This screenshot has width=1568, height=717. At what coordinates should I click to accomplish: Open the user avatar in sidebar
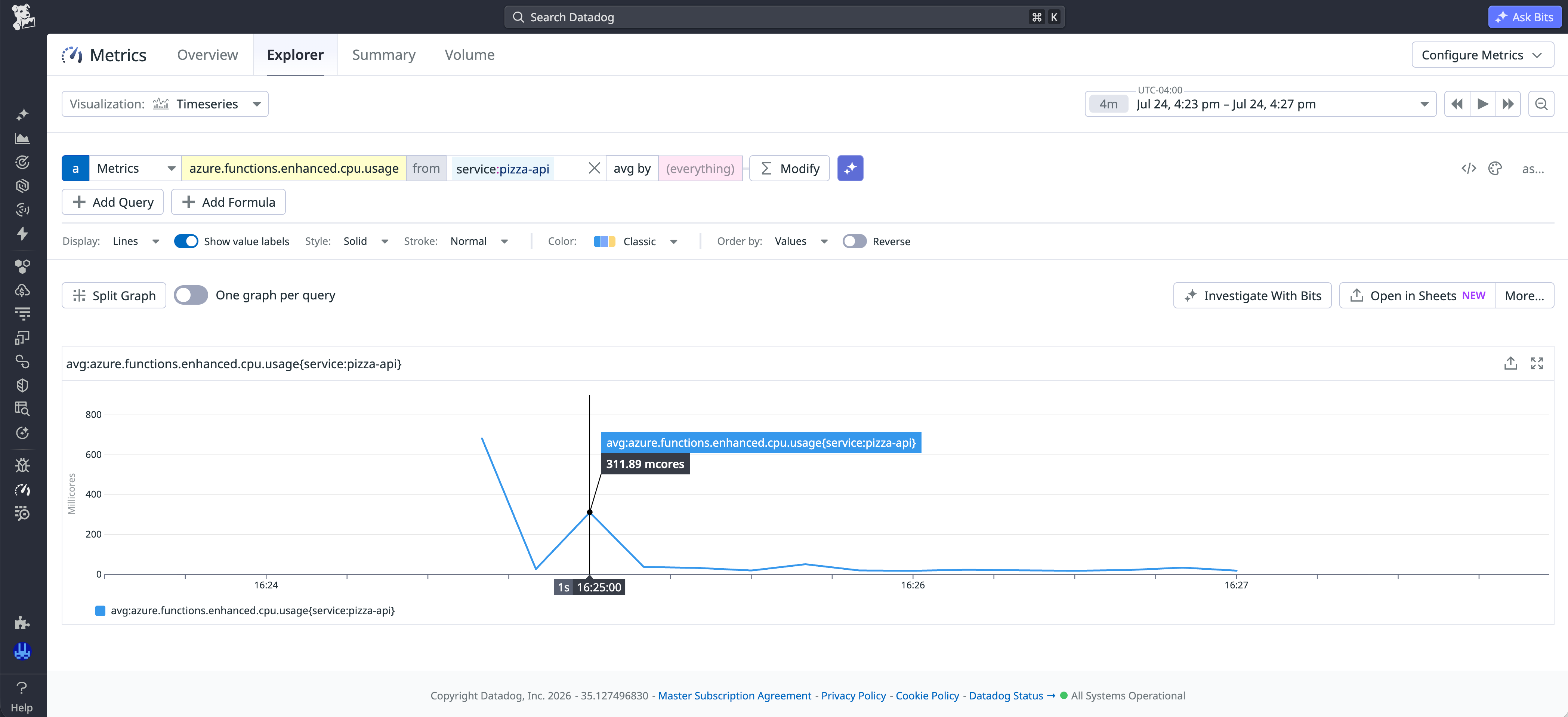(x=22, y=651)
